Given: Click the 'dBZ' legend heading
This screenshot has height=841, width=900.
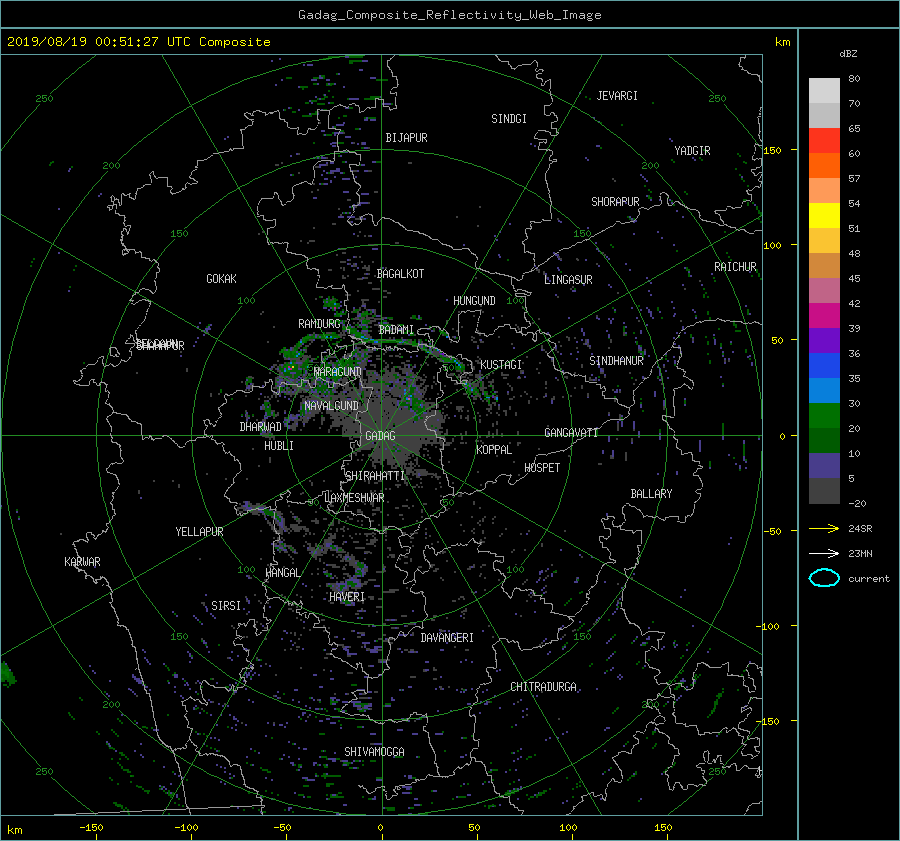Looking at the screenshot, I should tap(848, 54).
